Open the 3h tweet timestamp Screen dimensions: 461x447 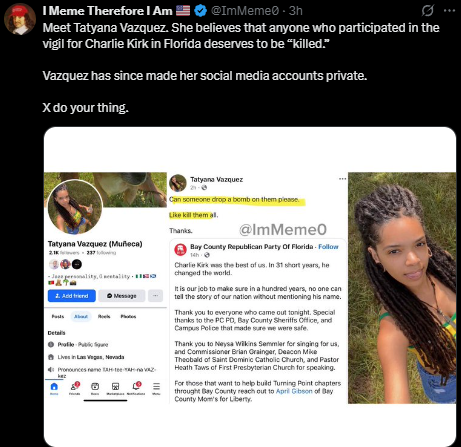pyautogui.click(x=295, y=11)
